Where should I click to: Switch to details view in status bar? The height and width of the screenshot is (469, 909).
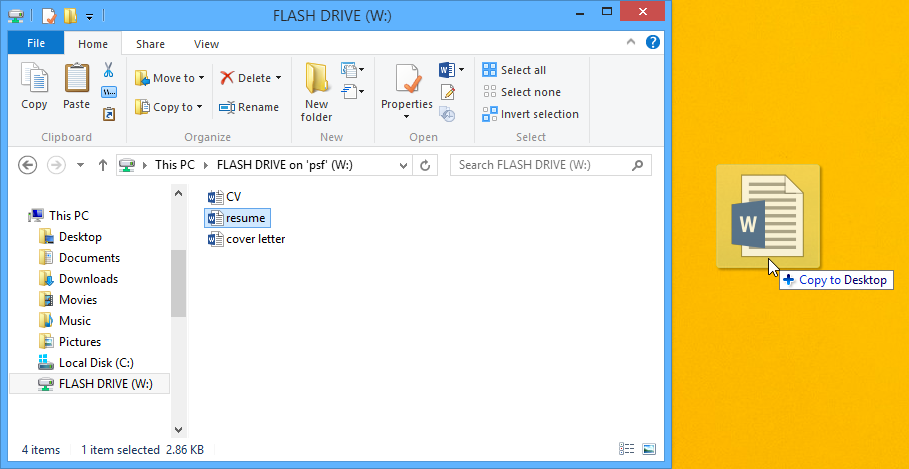626,450
